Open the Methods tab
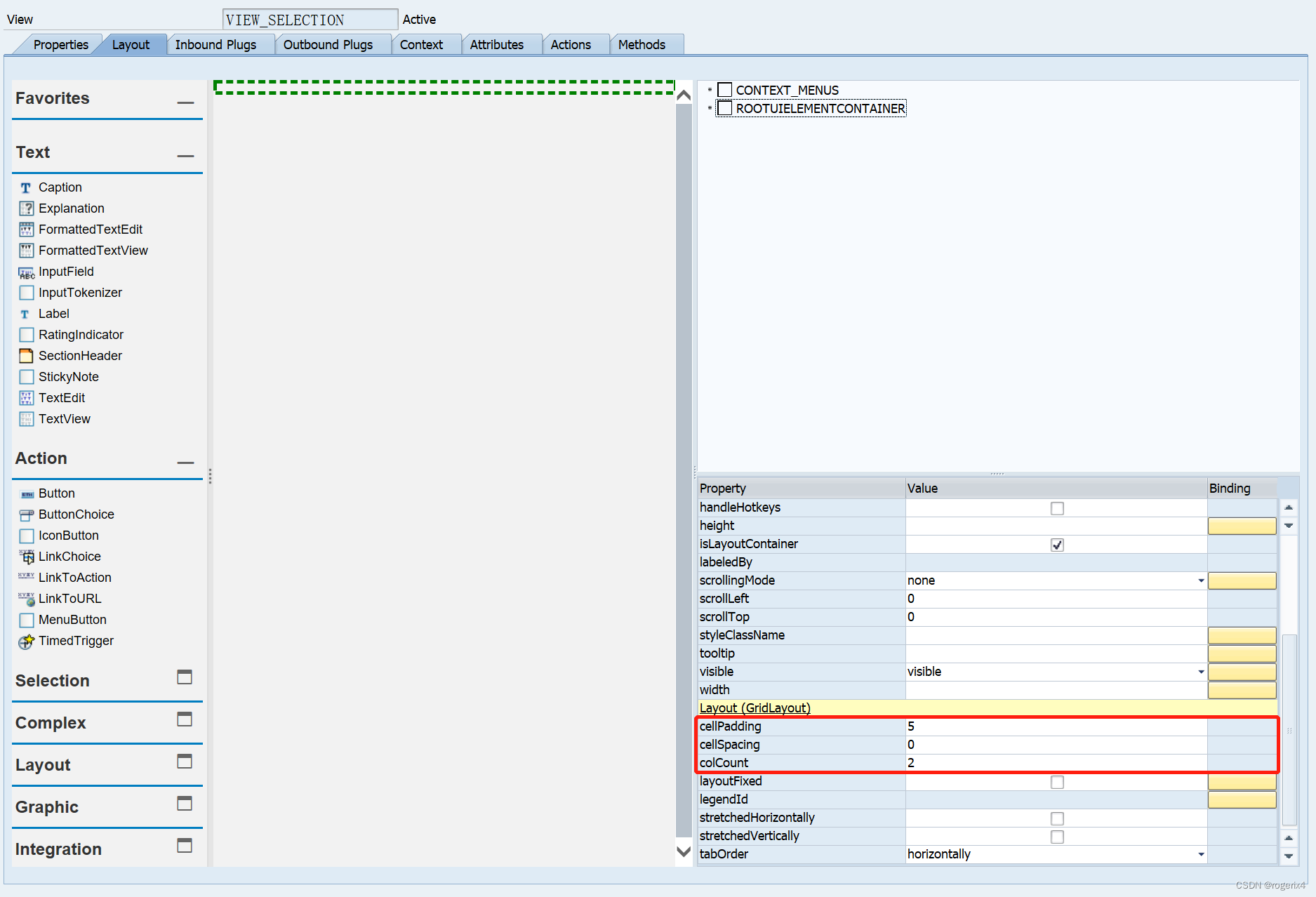The height and width of the screenshot is (897, 1316). 642,45
